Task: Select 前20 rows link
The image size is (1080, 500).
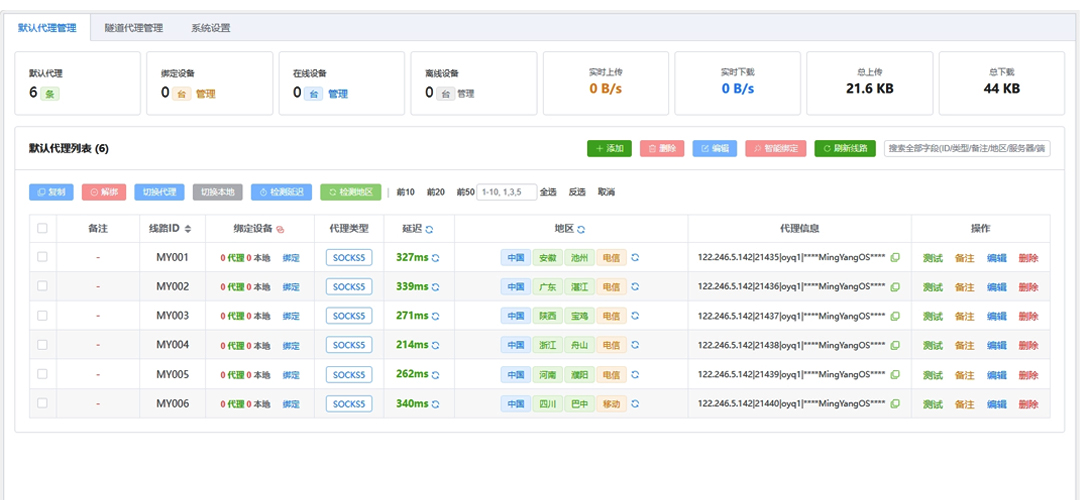Action: 436,192
